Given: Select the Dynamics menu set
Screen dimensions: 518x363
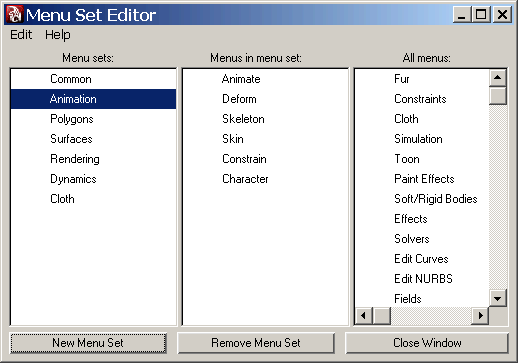Looking at the screenshot, I should click(x=93, y=179).
